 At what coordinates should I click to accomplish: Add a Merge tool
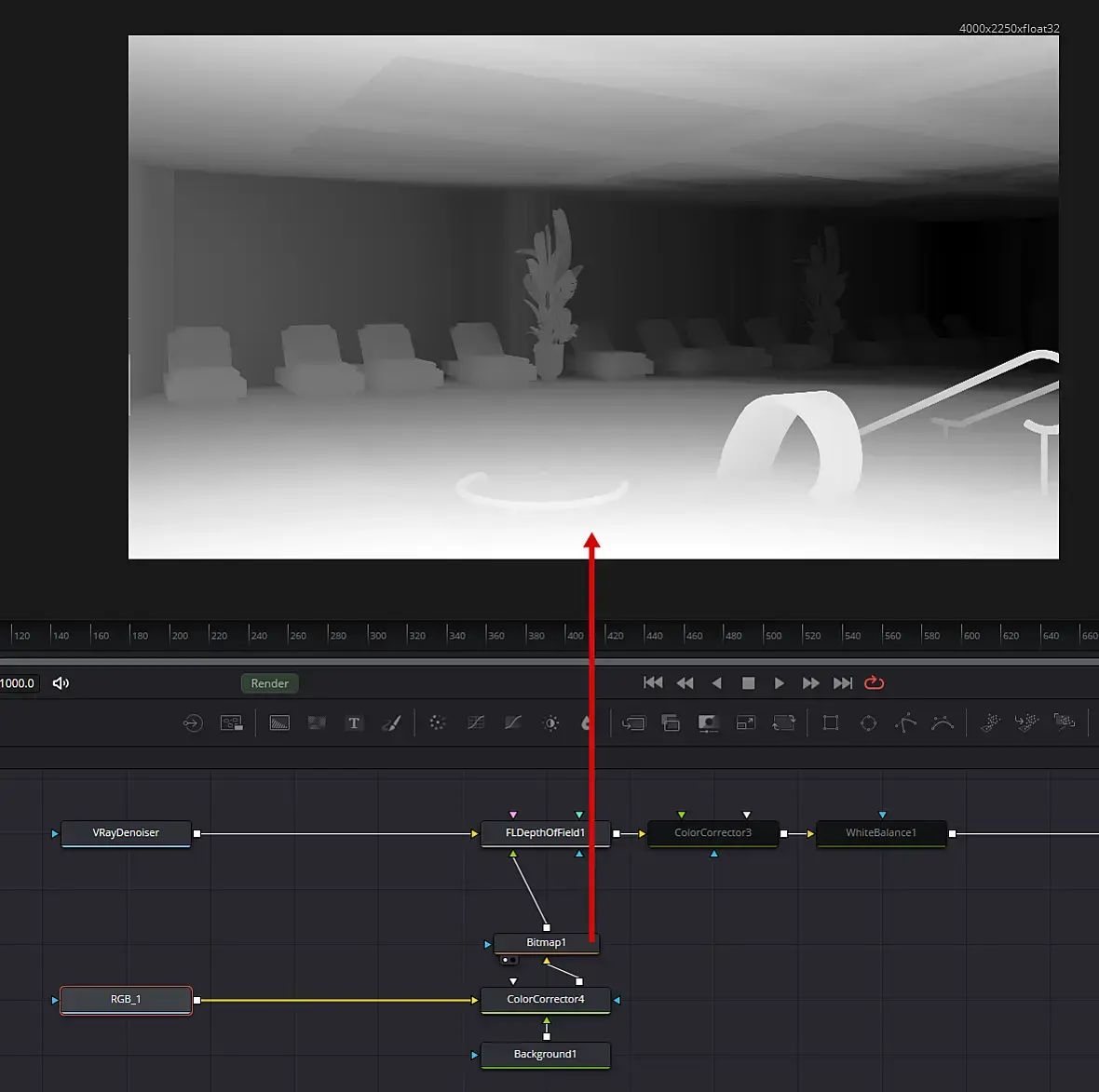[x=633, y=722]
